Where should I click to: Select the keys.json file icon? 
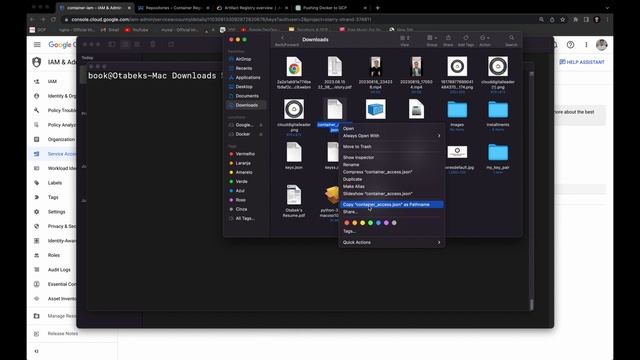[x=294, y=152]
